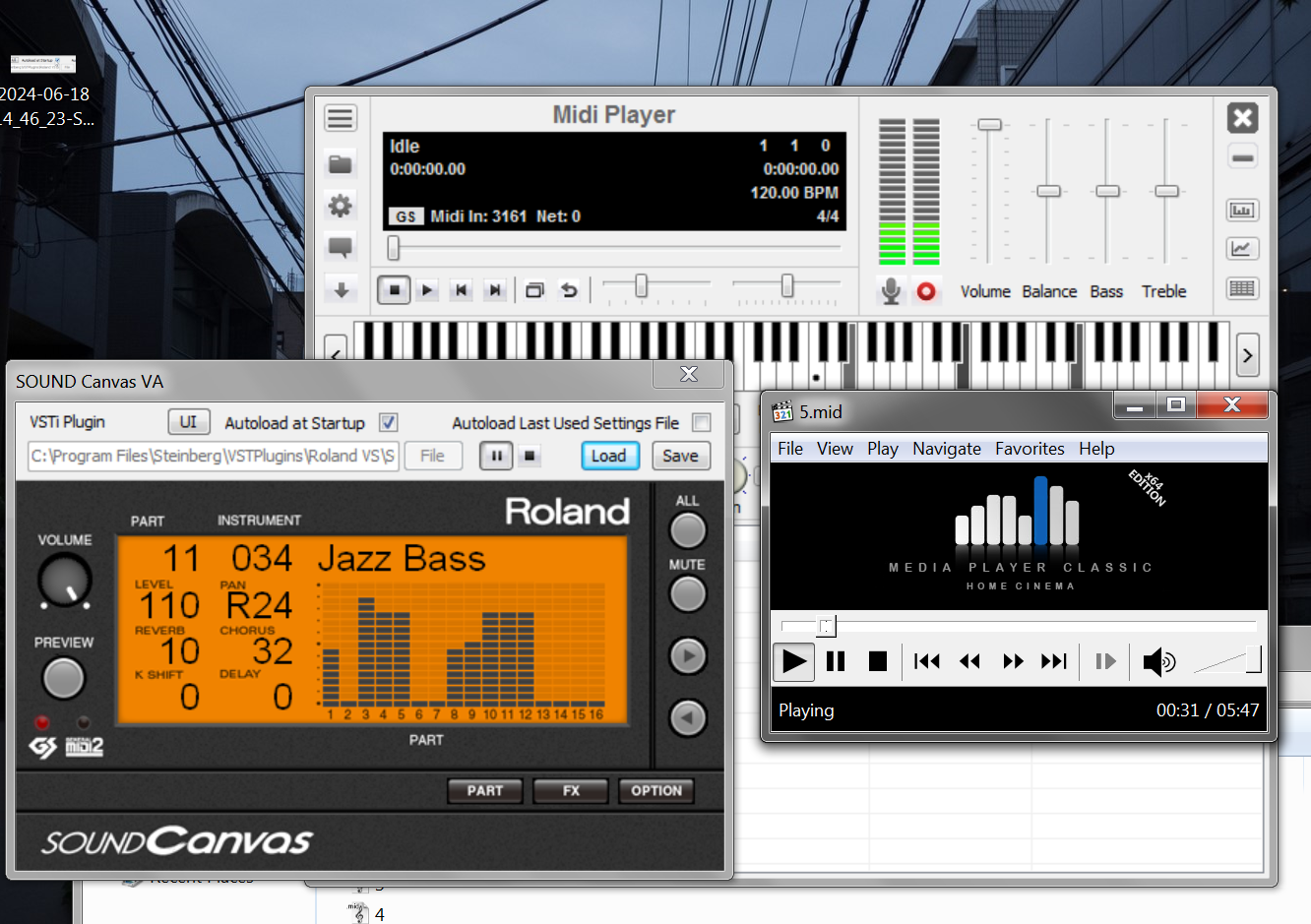Toggle the ALL button on Sound Canvas

[688, 530]
